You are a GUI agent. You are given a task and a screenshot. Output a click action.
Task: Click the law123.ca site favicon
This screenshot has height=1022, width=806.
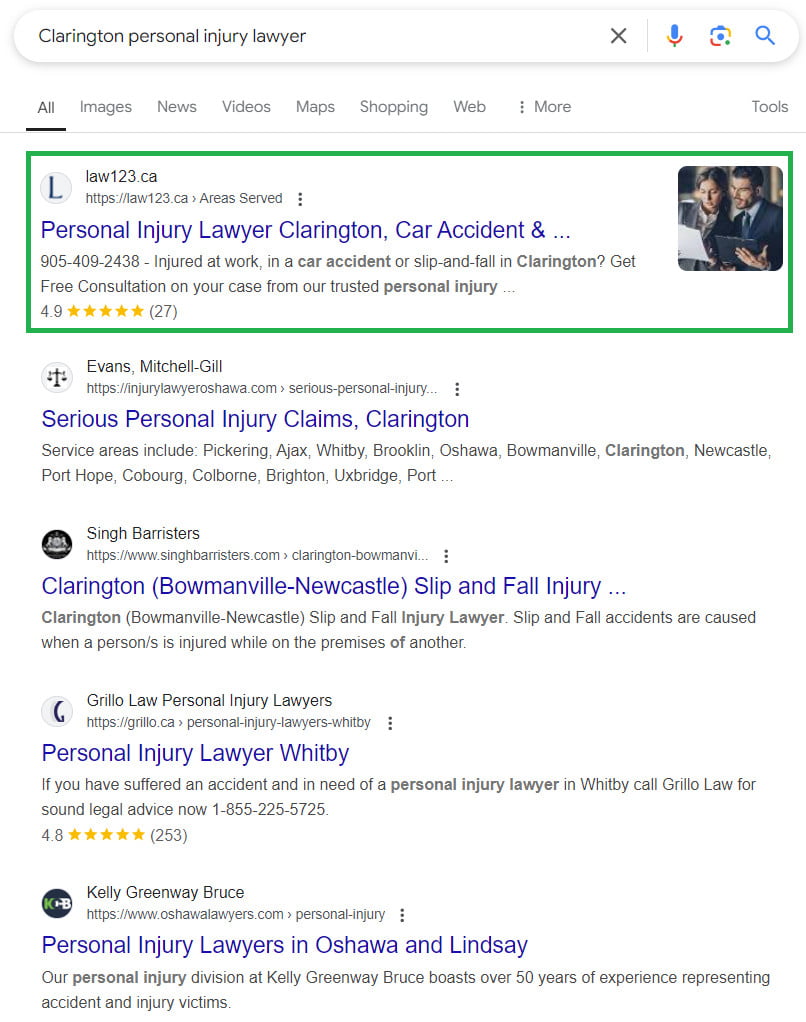[57, 187]
